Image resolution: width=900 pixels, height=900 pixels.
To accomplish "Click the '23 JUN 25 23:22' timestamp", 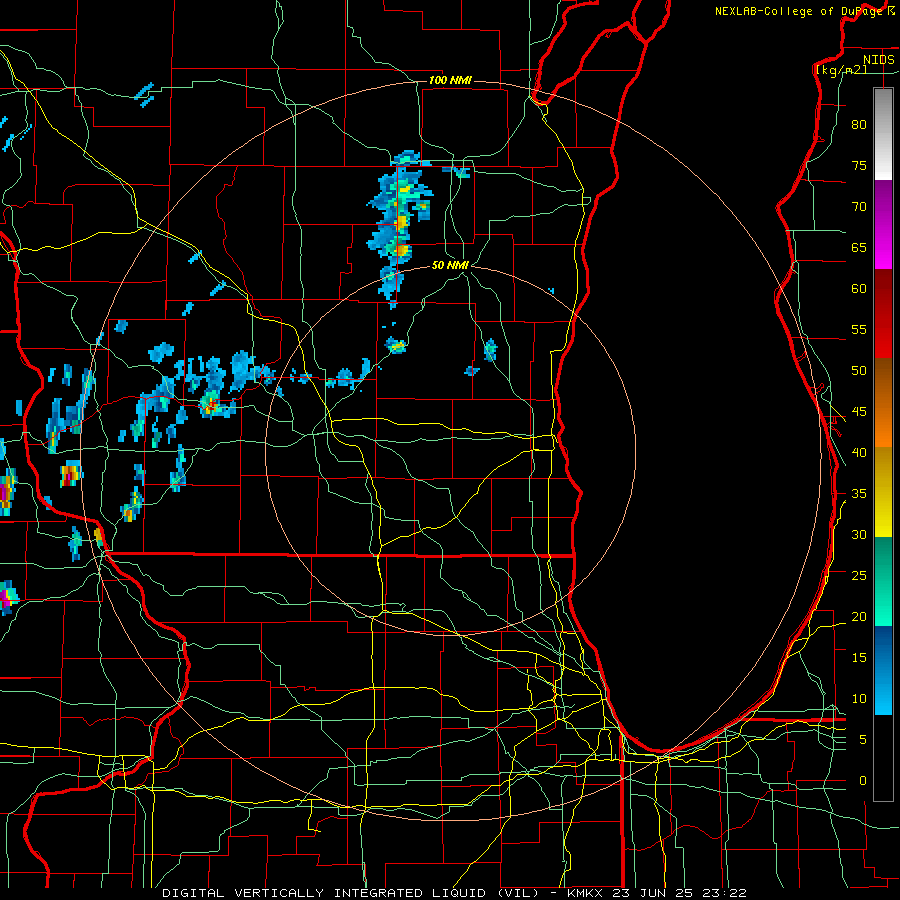I will tap(680, 893).
